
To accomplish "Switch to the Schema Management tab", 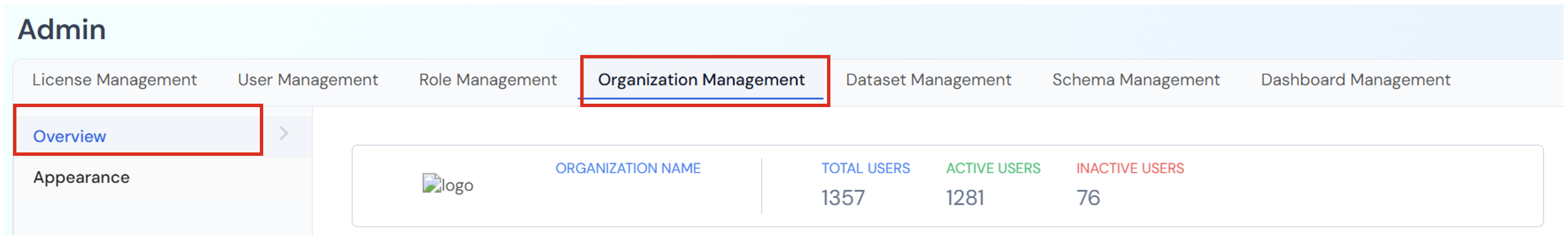I will (x=1135, y=80).
